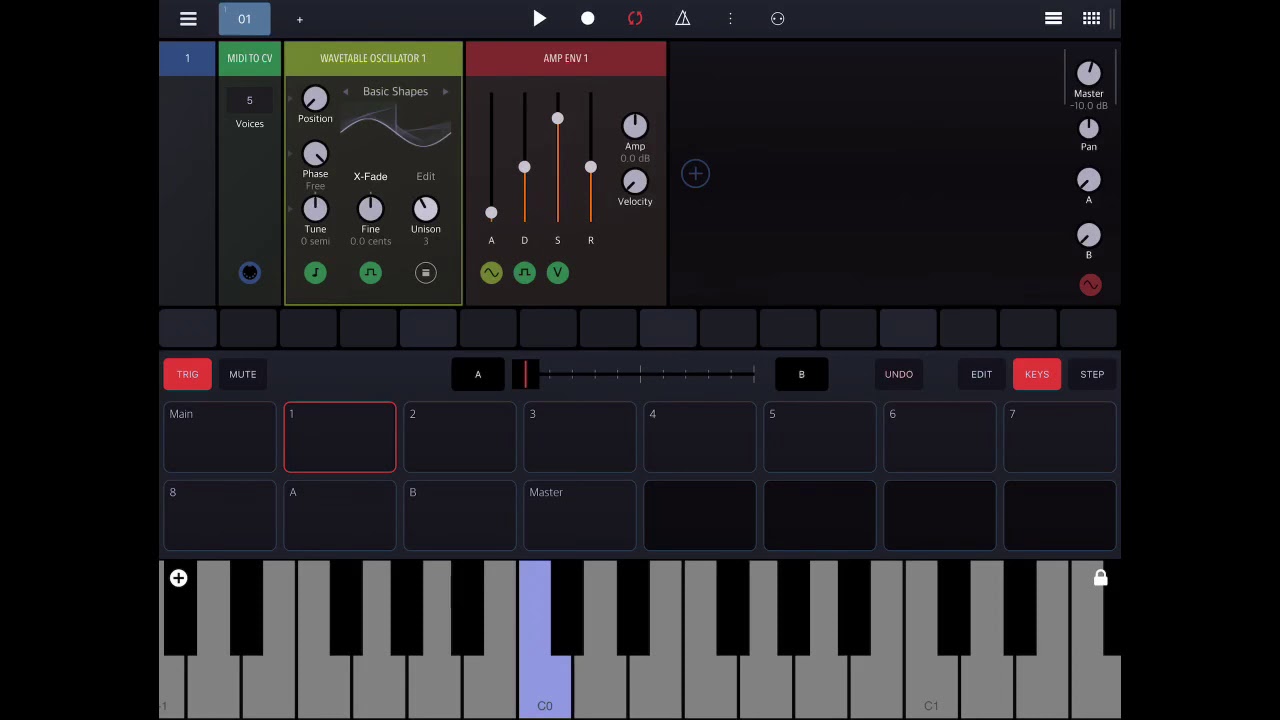Select previous wavetable with left arrow
Viewport: 1280px width, 720px height.
click(x=346, y=92)
